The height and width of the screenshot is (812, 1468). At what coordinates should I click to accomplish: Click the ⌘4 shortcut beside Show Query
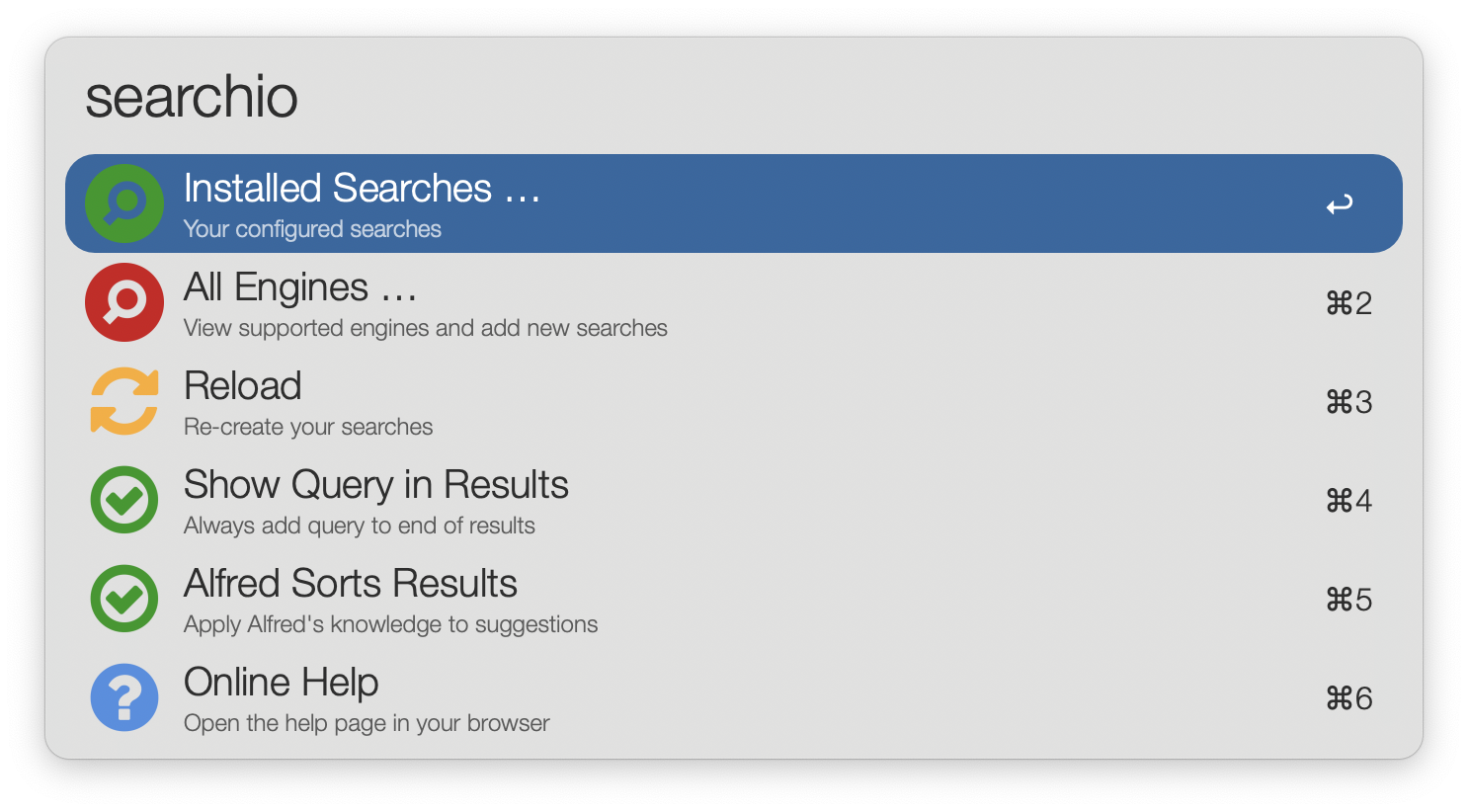[1348, 501]
